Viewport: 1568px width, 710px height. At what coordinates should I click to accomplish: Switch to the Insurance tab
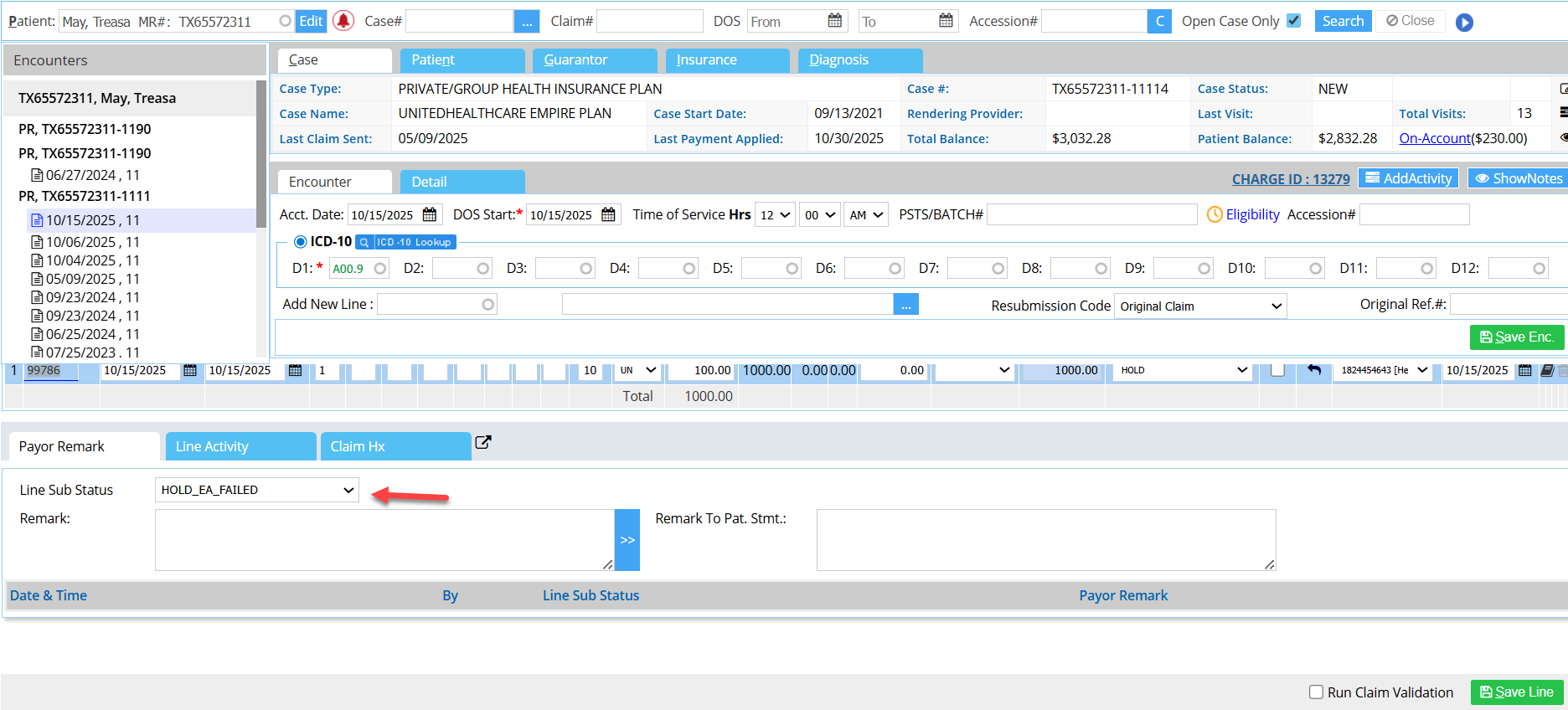point(727,60)
